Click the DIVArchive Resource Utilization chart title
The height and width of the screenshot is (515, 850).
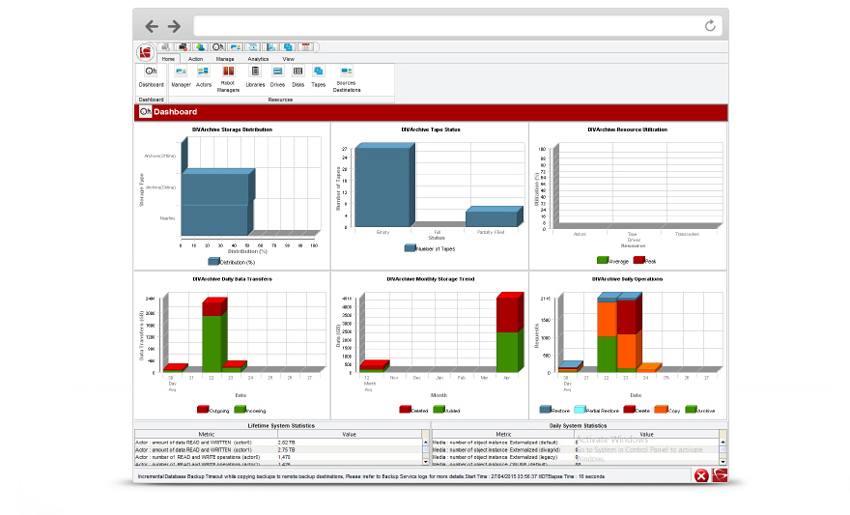point(627,130)
